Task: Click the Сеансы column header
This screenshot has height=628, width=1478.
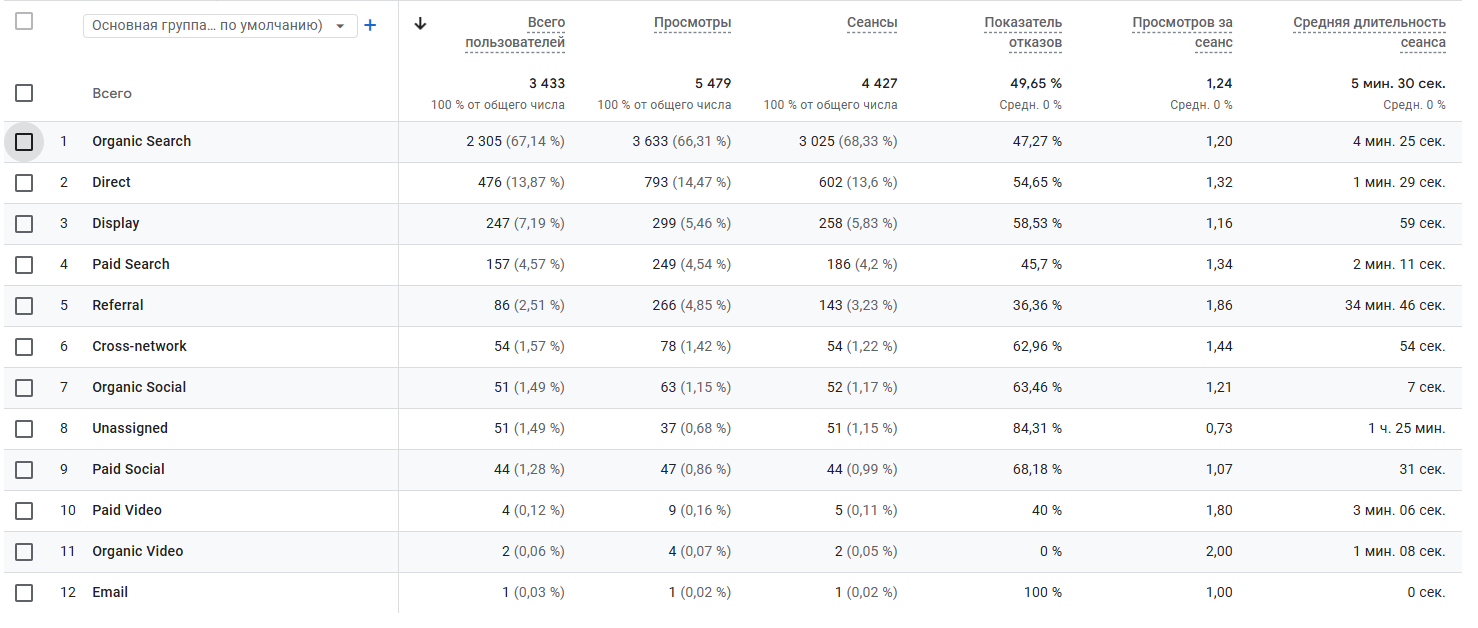Action: click(871, 23)
